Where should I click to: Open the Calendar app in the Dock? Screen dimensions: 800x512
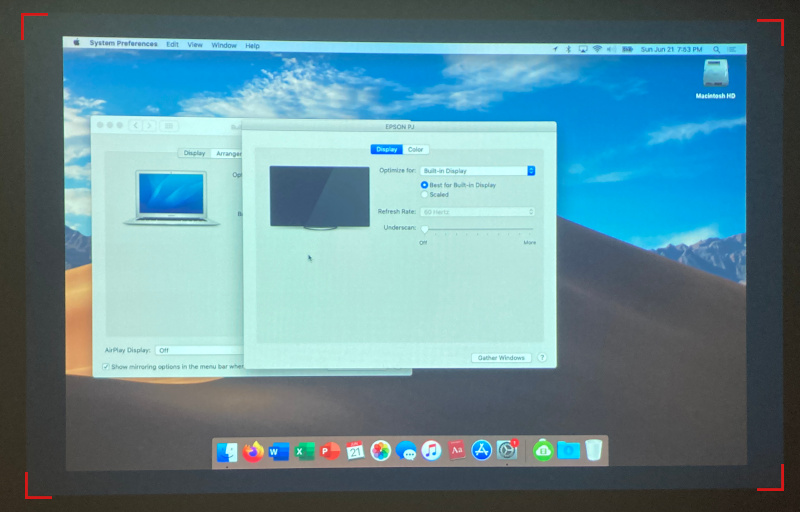(x=355, y=451)
